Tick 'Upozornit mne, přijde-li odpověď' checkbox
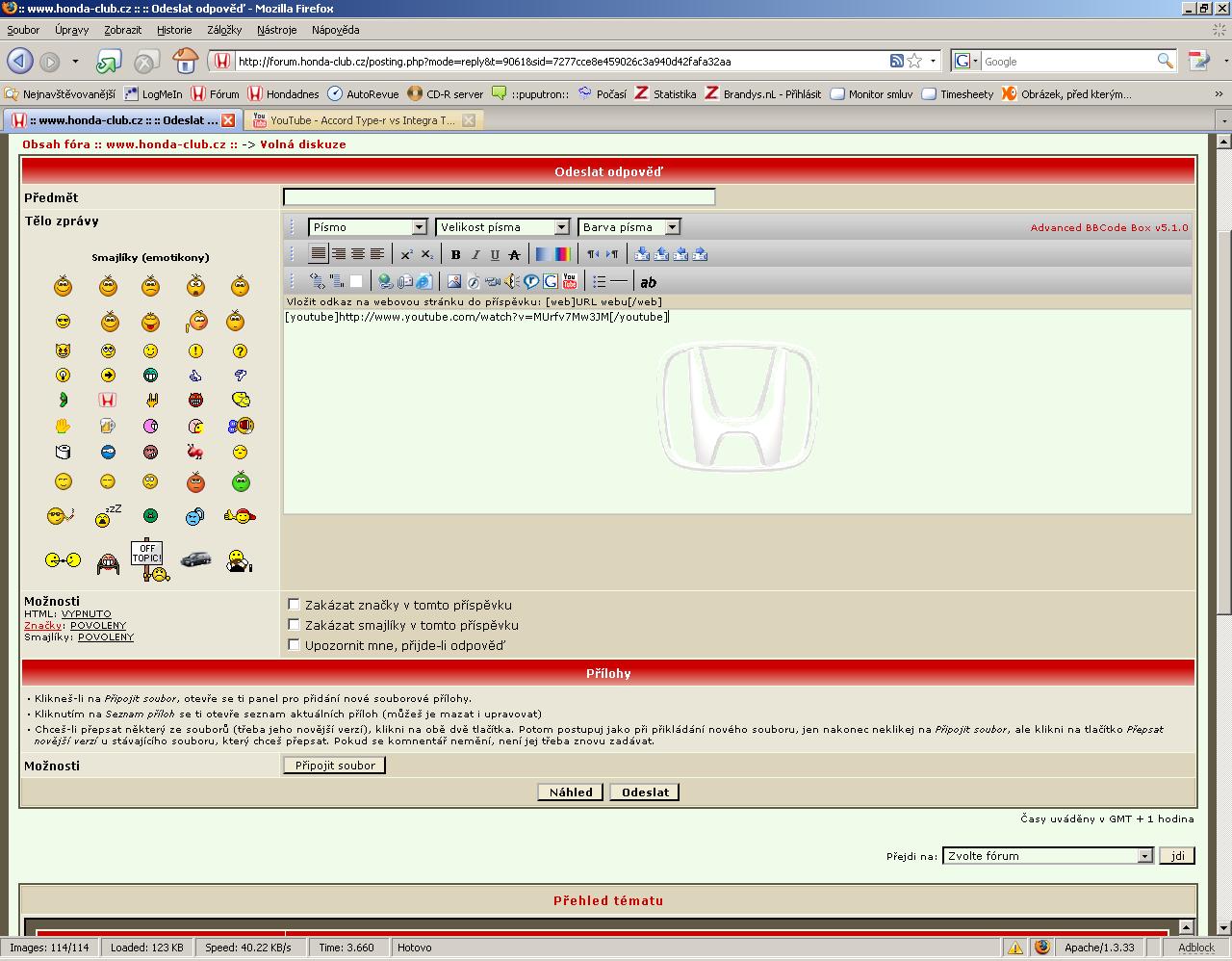This screenshot has width=1232, height=961. point(295,645)
